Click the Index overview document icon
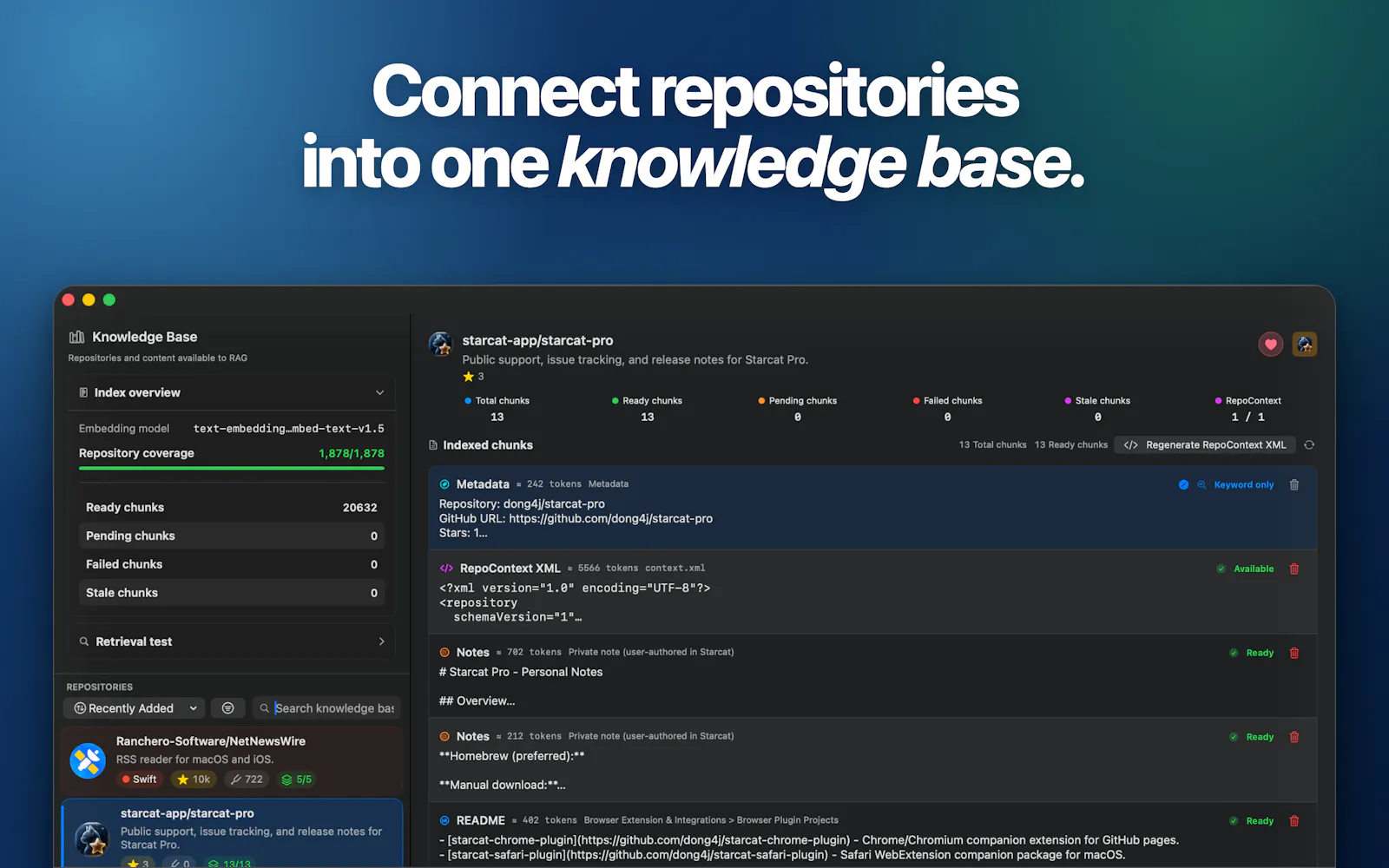This screenshot has height=868, width=1389. (83, 392)
